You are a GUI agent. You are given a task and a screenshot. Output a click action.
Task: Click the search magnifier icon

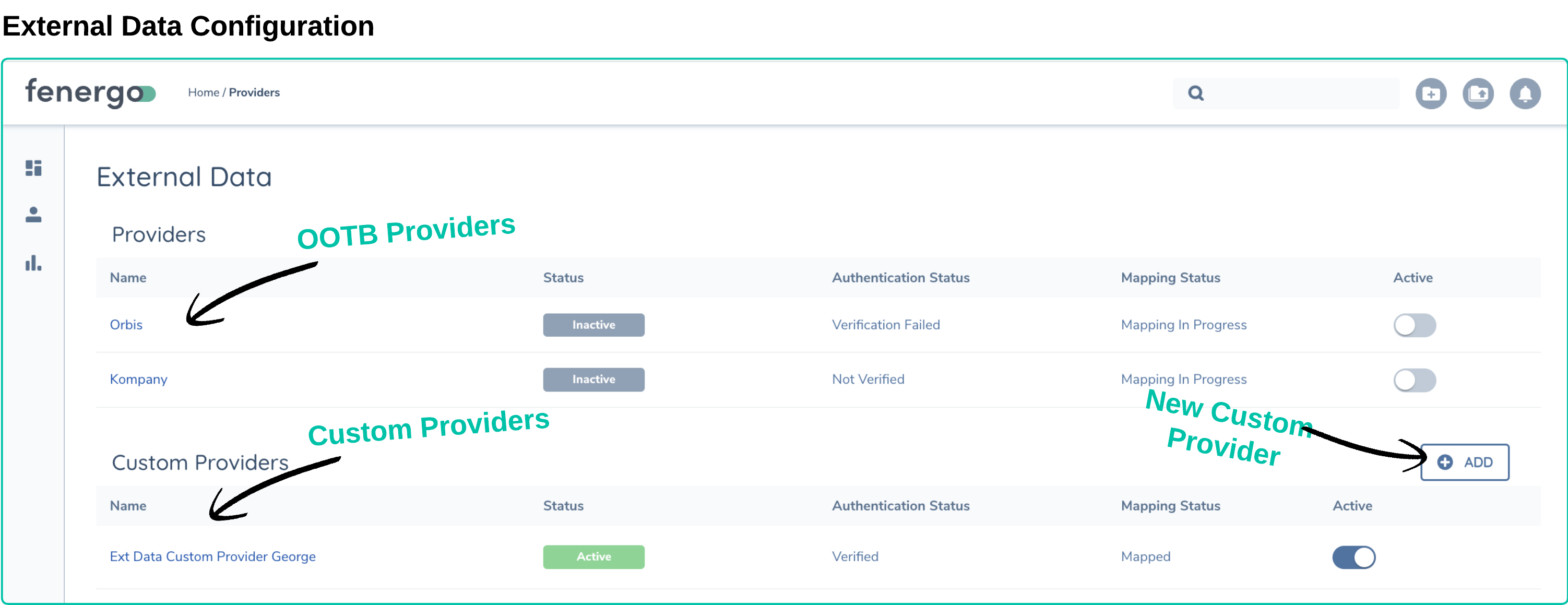(1195, 93)
